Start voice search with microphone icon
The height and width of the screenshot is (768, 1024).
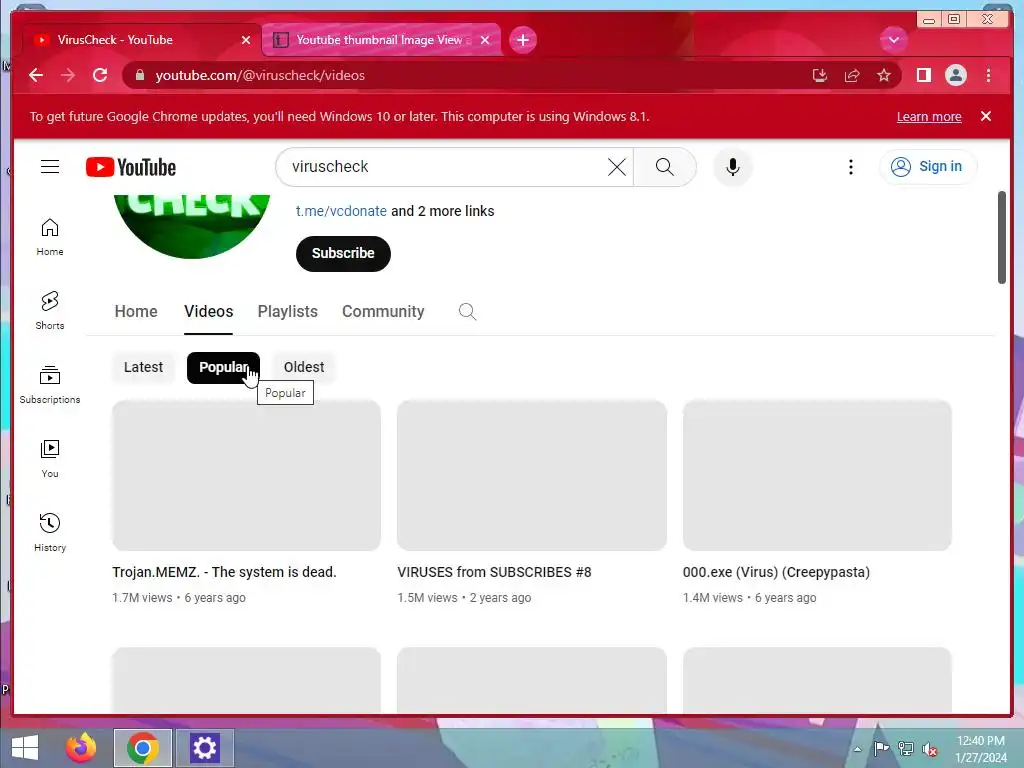pos(733,167)
